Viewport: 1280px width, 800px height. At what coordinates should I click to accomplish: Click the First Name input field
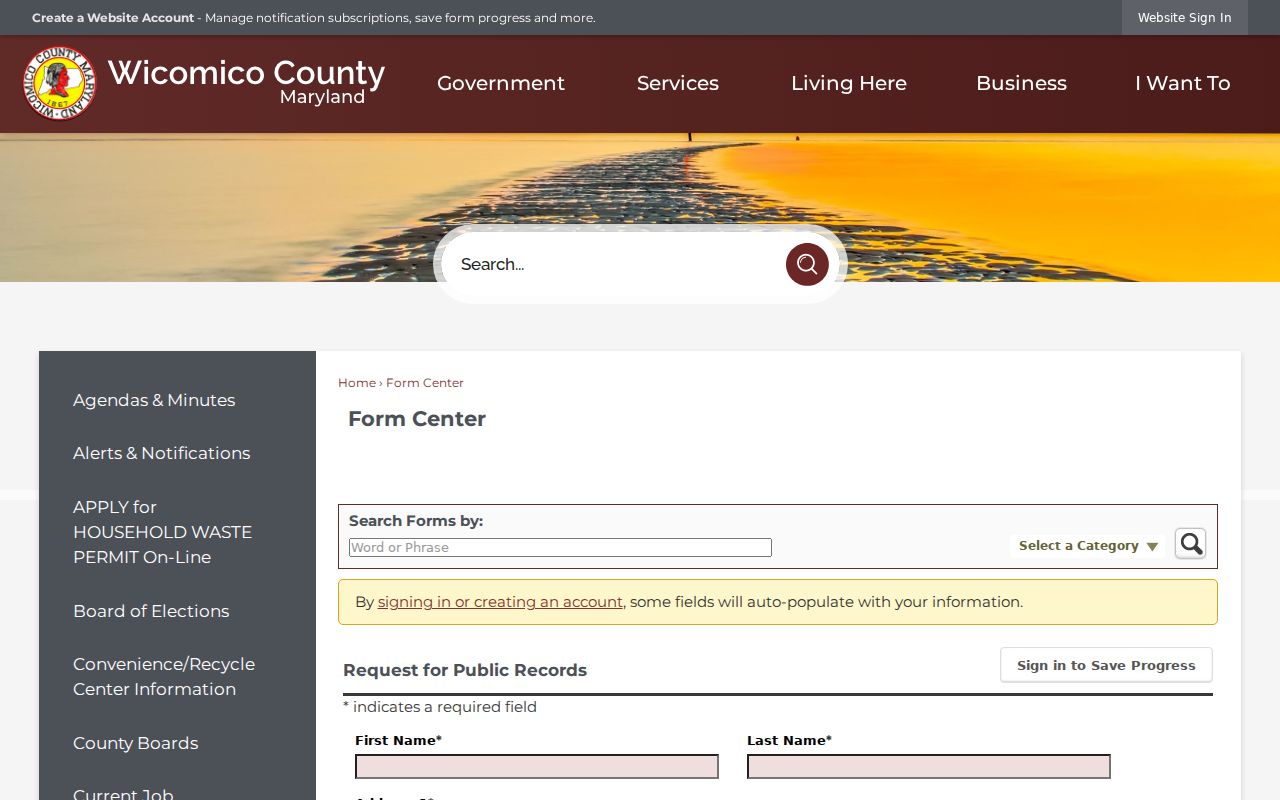click(537, 766)
